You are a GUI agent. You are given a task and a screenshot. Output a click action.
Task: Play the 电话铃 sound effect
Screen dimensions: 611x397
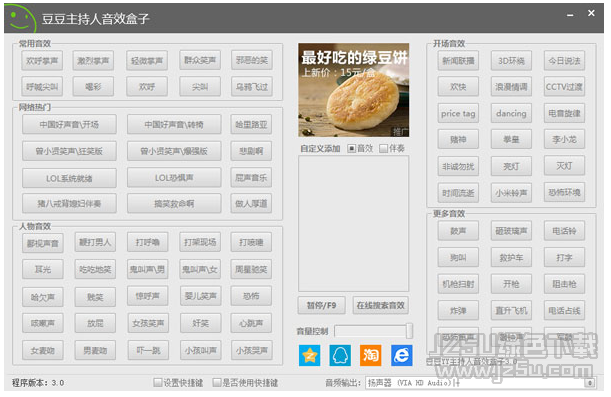[564, 231]
